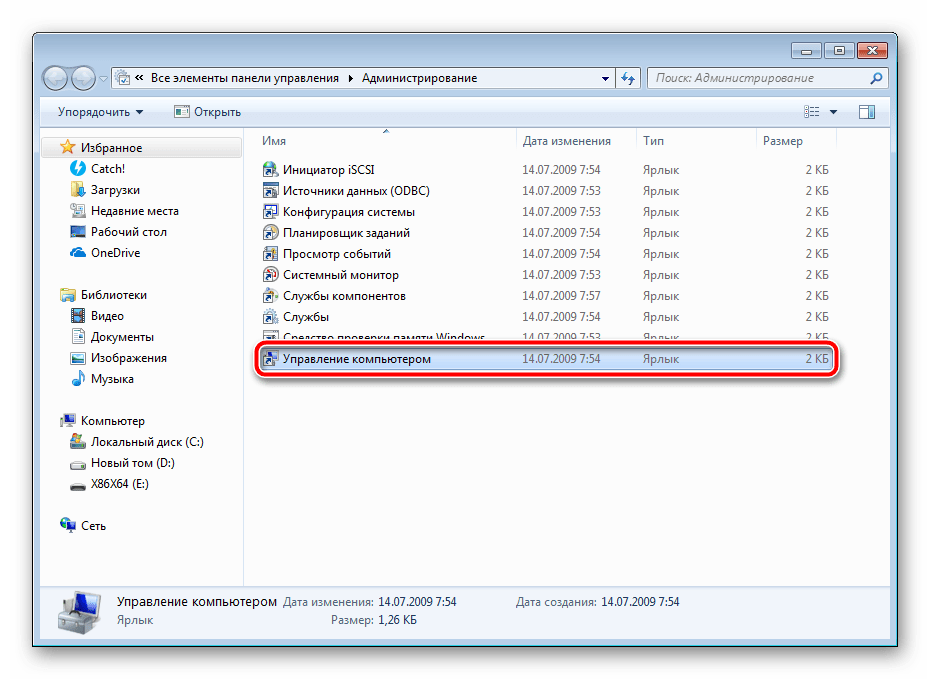This screenshot has width=930, height=679.
Task: Click the Загрузки folder icon
Action: (78, 190)
